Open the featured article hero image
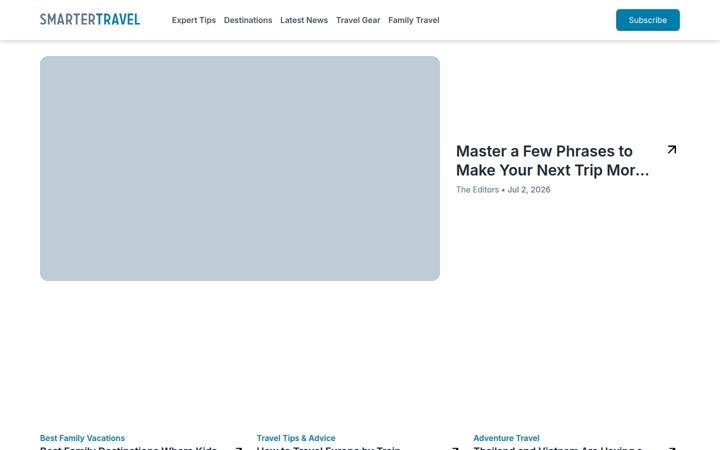 pos(240,169)
